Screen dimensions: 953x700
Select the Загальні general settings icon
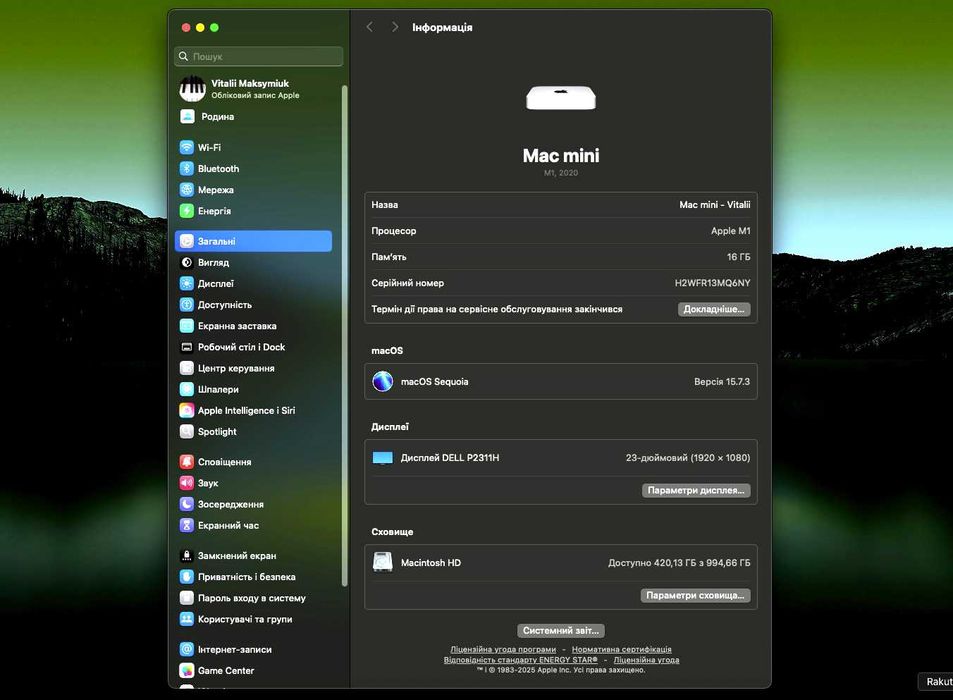point(187,241)
